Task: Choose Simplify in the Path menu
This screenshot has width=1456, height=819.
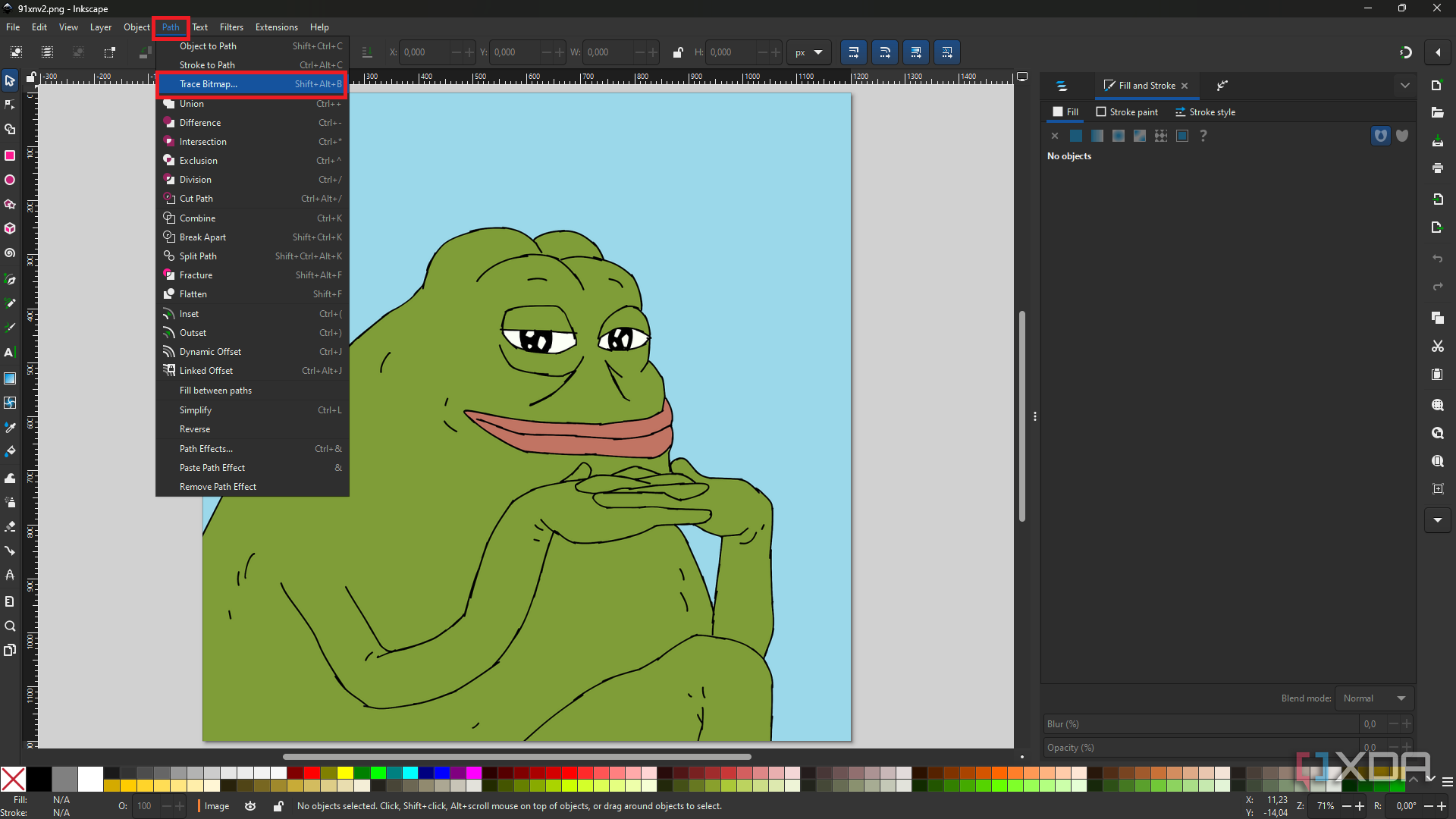Action: 253,410
